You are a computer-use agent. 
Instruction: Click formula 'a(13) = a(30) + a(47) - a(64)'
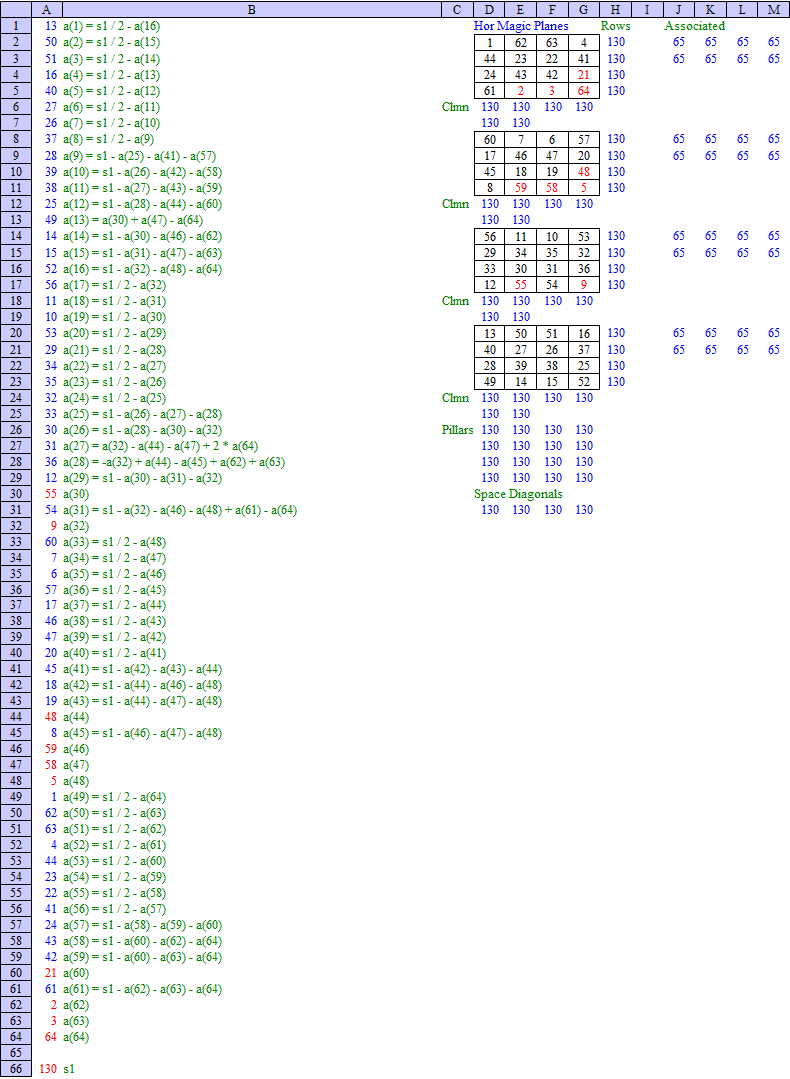[x=133, y=220]
